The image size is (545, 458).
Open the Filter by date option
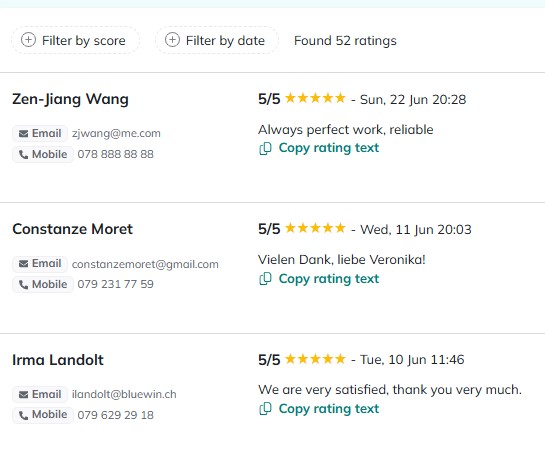(x=217, y=40)
